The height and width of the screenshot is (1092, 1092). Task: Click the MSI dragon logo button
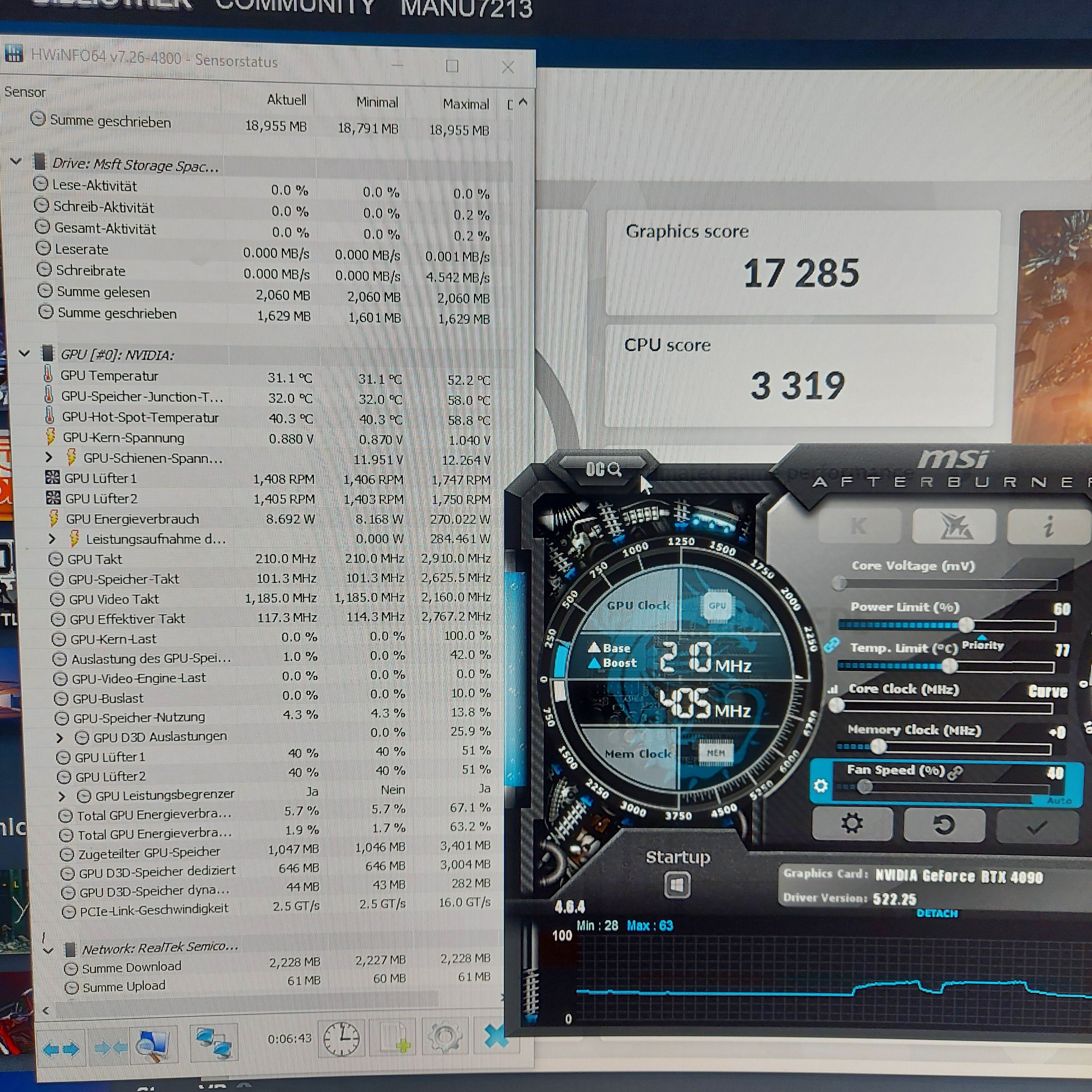pos(955,526)
